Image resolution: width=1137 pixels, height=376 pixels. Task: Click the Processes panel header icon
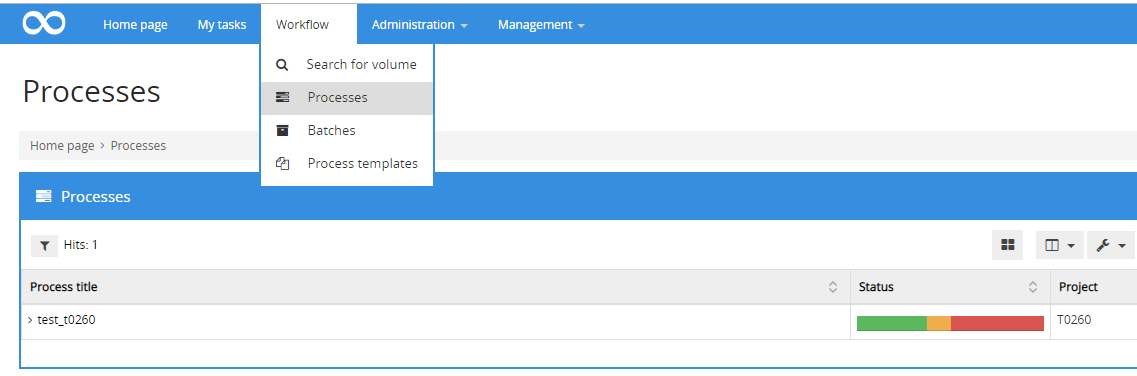[44, 196]
